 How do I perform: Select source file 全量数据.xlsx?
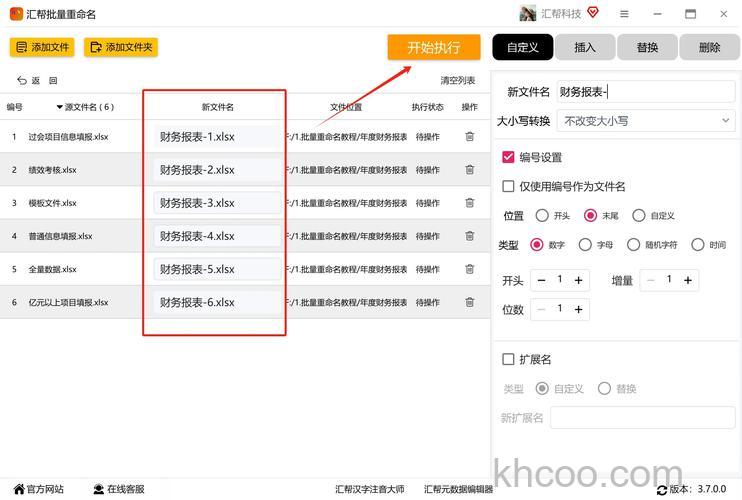[x=52, y=269]
